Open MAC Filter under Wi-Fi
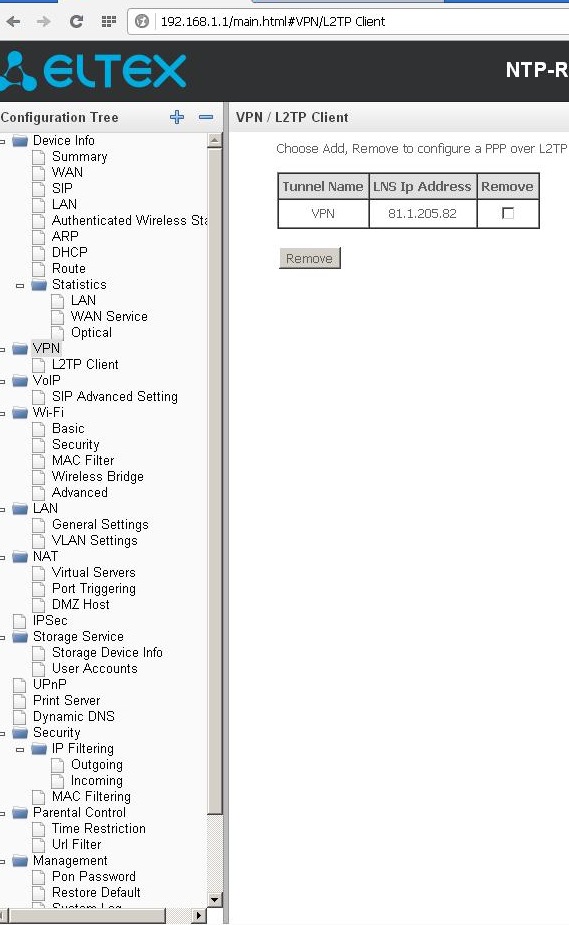The image size is (569, 925). click(83, 461)
